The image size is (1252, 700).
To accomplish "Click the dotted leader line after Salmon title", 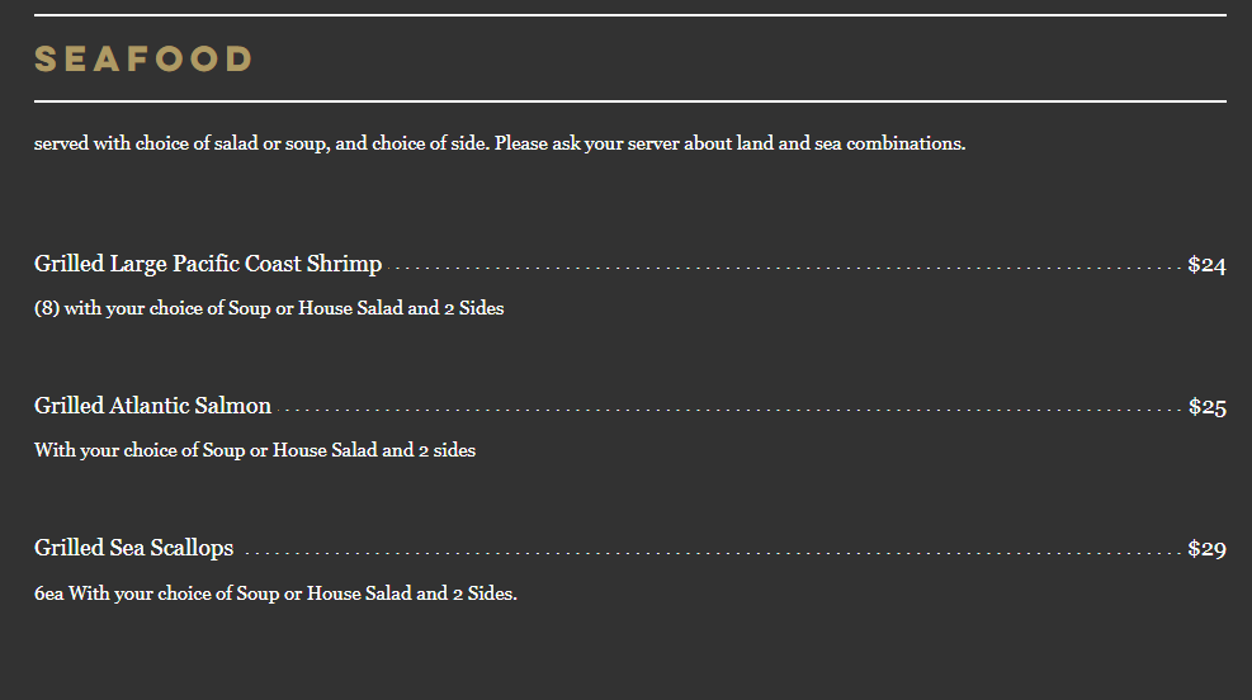I will tap(730, 410).
